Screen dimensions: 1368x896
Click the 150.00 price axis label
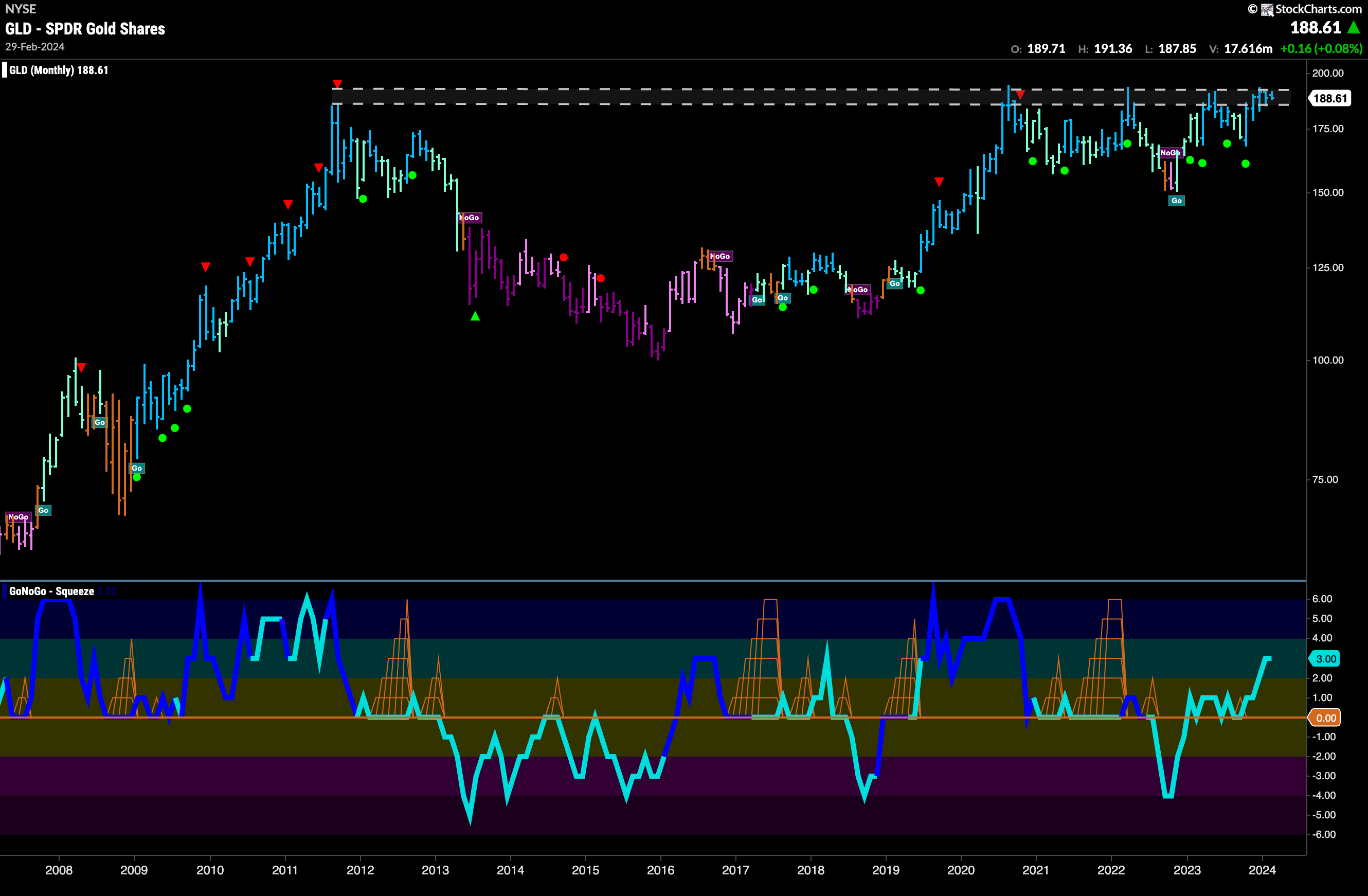(1328, 192)
